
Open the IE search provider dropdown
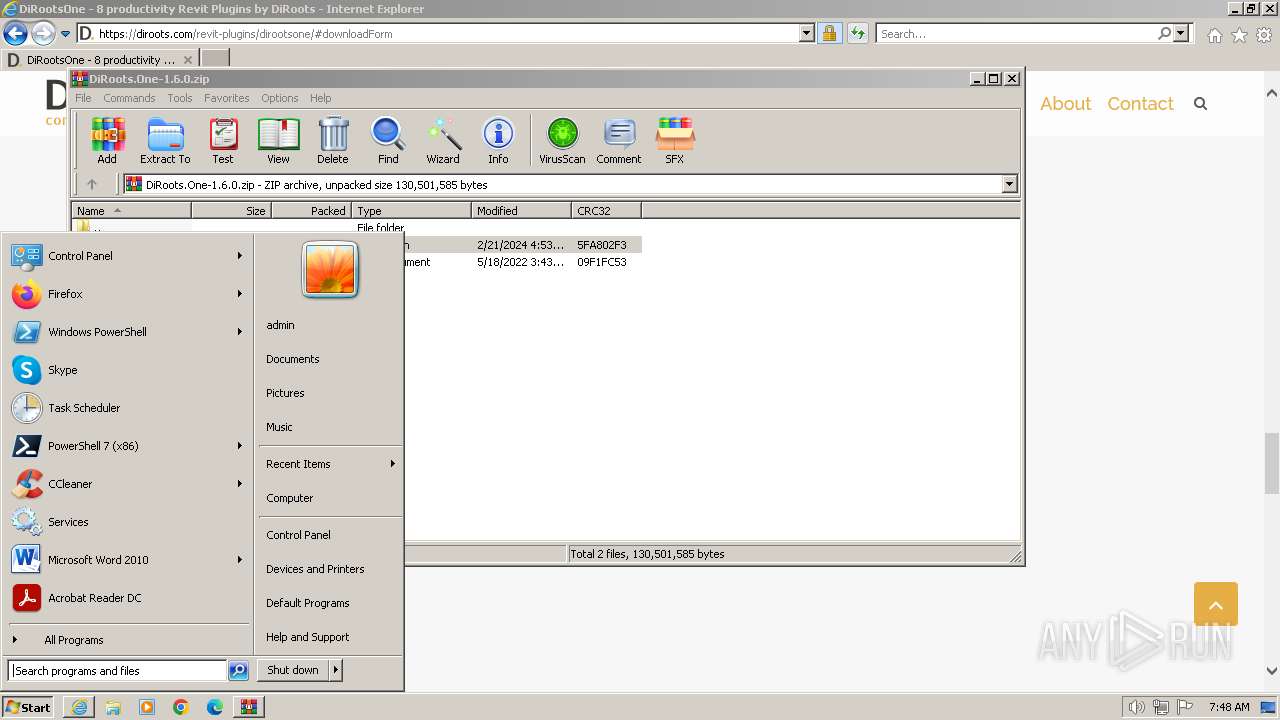point(1181,33)
